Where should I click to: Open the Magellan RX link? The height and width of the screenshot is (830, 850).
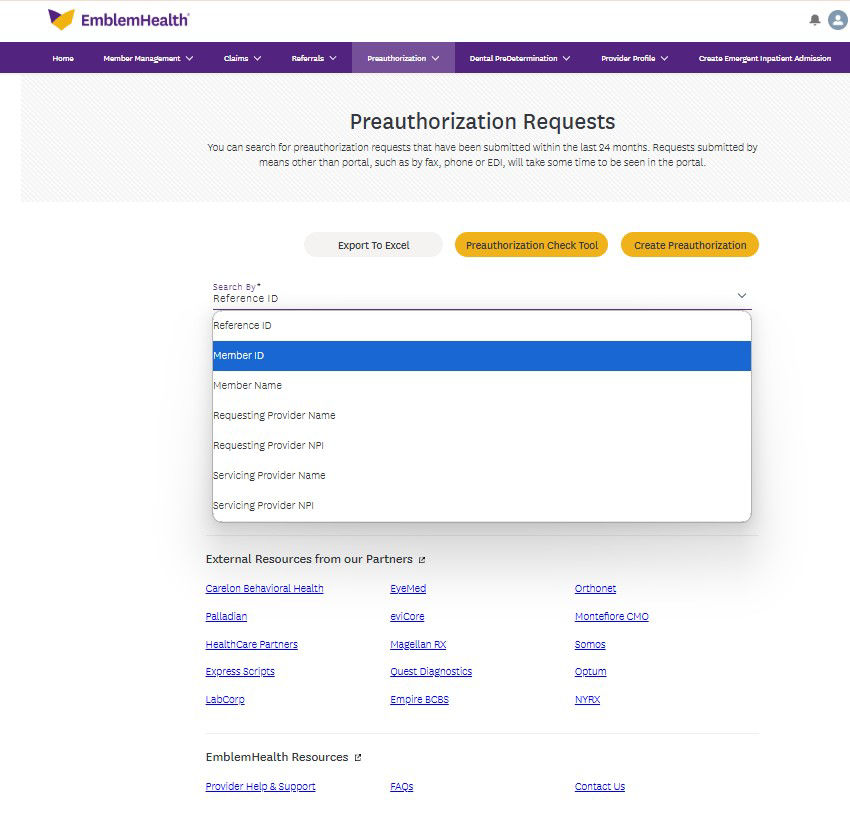coord(418,645)
